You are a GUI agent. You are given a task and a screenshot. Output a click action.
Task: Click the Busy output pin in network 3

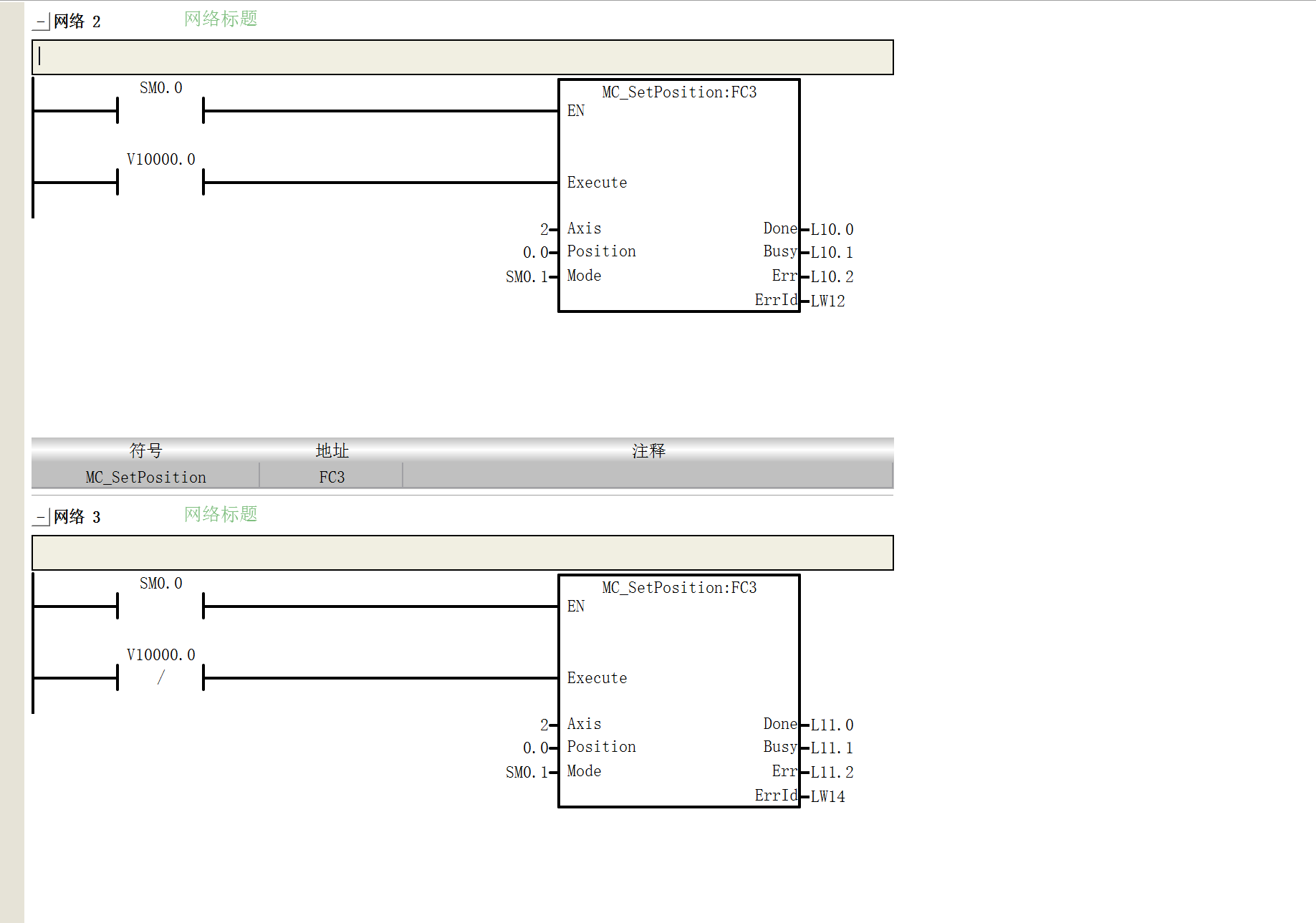[x=780, y=747]
